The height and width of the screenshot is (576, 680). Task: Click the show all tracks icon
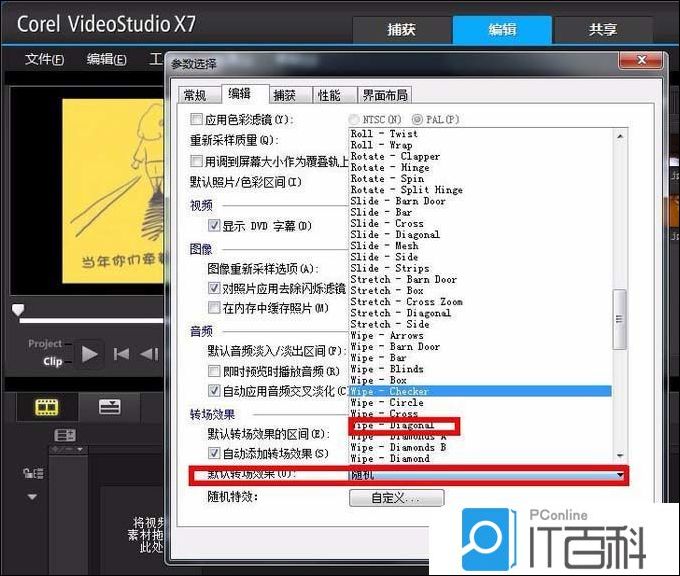33,473
